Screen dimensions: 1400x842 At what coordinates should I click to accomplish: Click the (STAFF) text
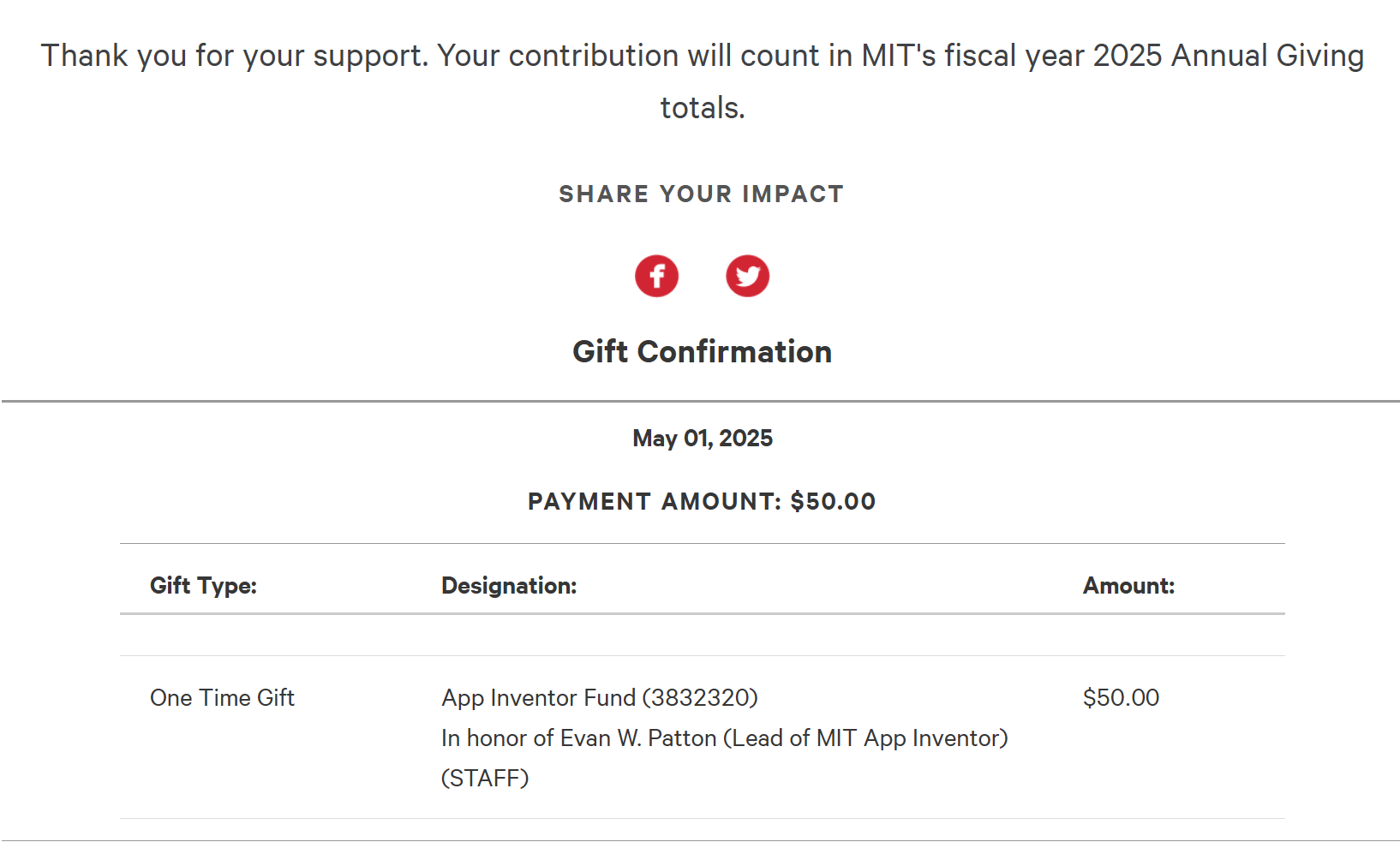(485, 779)
